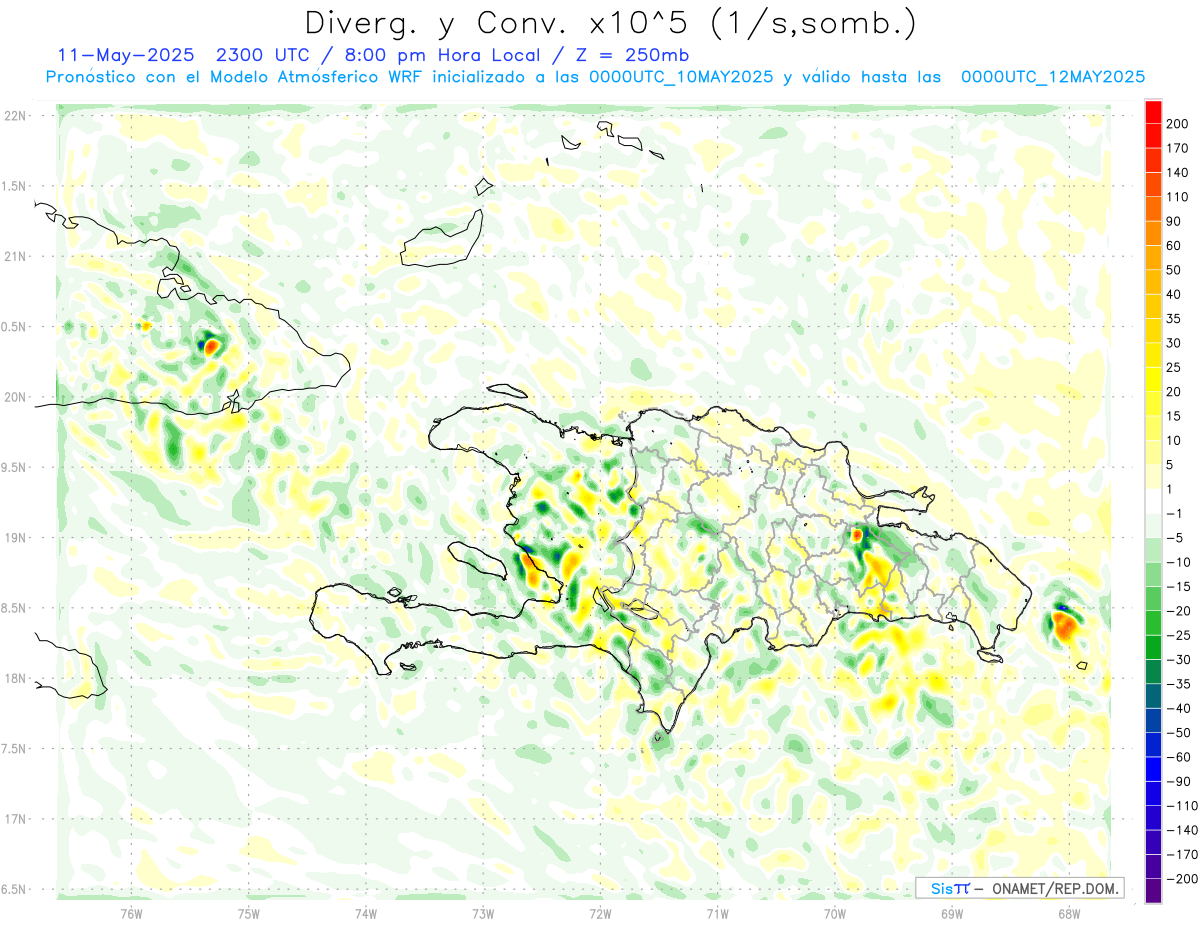Click the '74W' longitude label
Image resolution: width=1200 pixels, height=927 pixels.
[x=365, y=913]
